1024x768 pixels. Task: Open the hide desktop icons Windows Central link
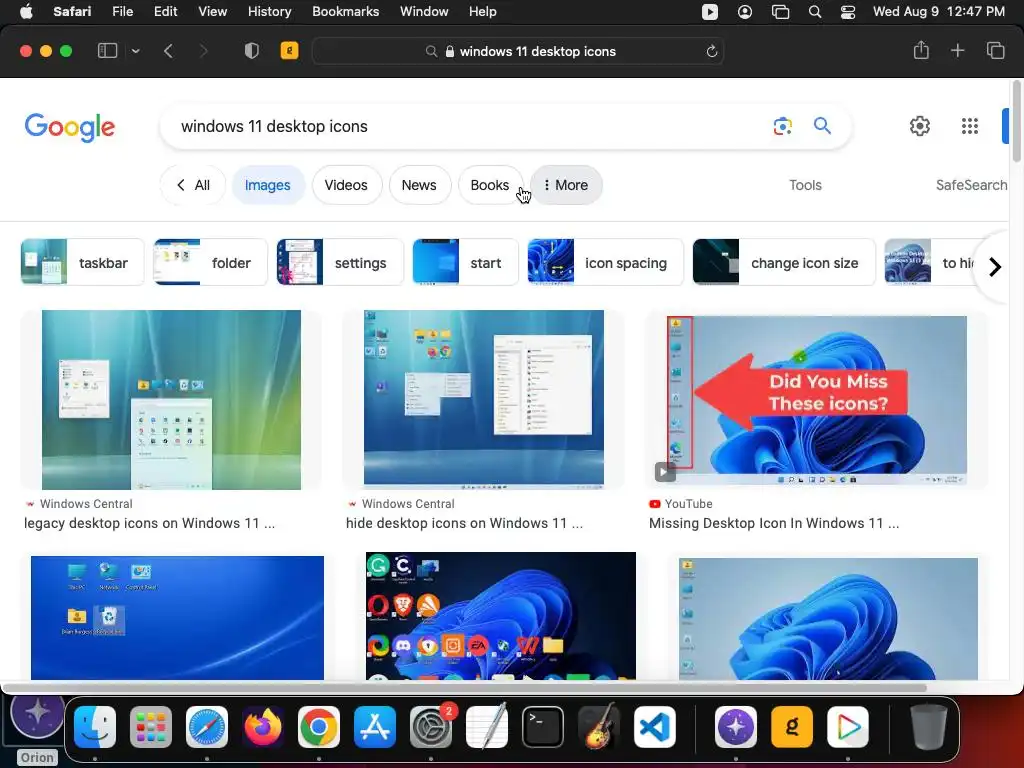tap(464, 523)
